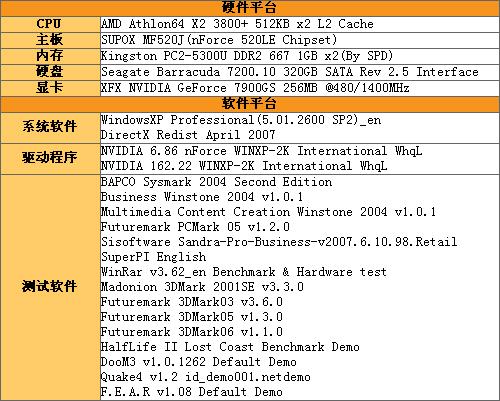The width and height of the screenshot is (500, 401).
Task: Select the 测试软件 label cell
Action: pyautogui.click(x=50, y=287)
